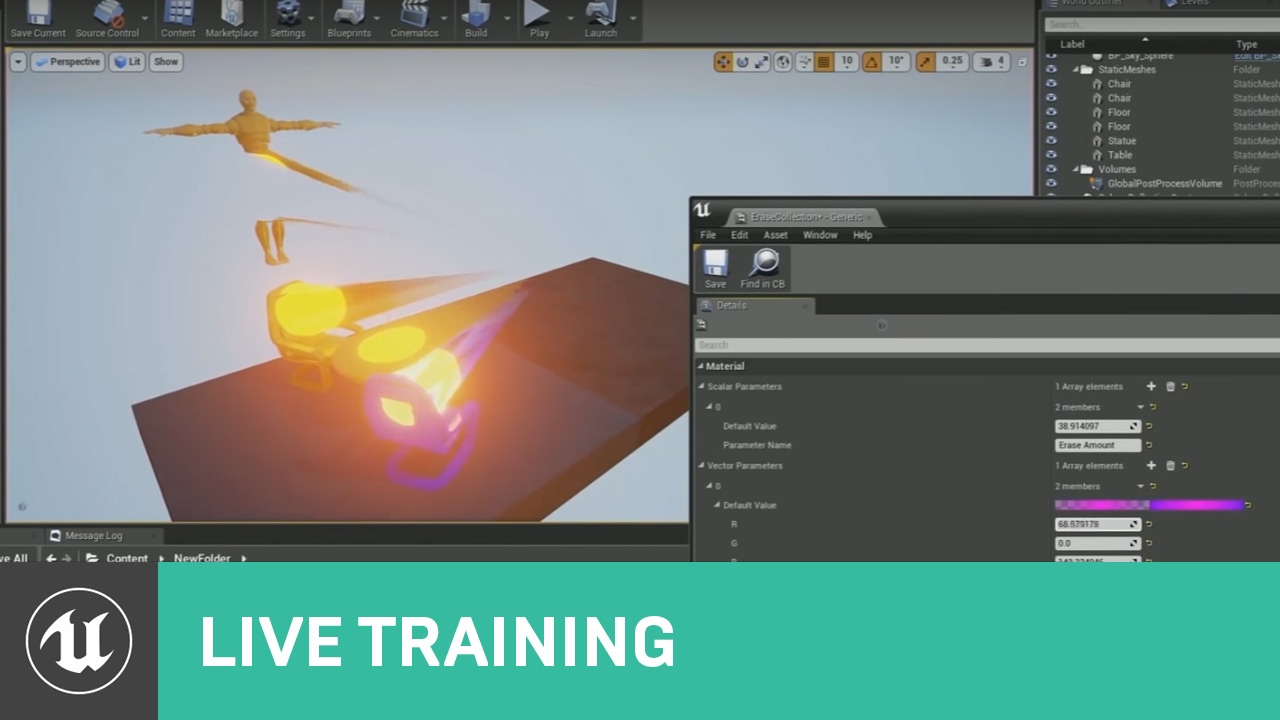Maximize or restore the viewport icon
1280x720 pixels.
pyautogui.click(x=1022, y=62)
